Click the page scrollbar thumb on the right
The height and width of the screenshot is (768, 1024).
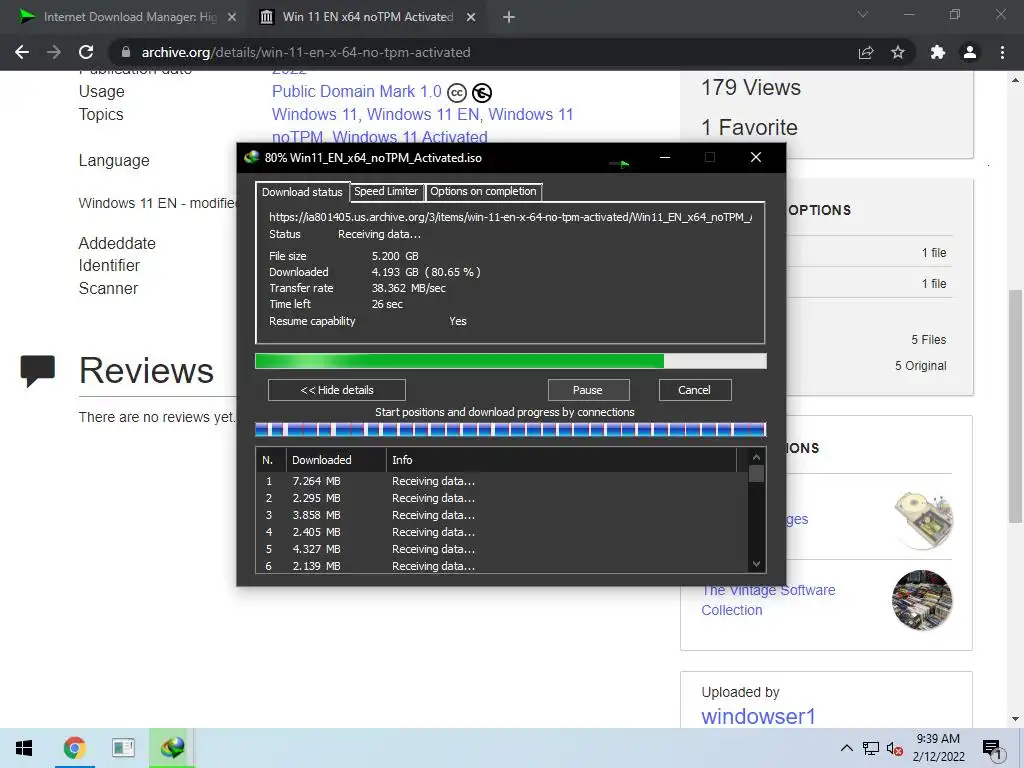click(1015, 405)
